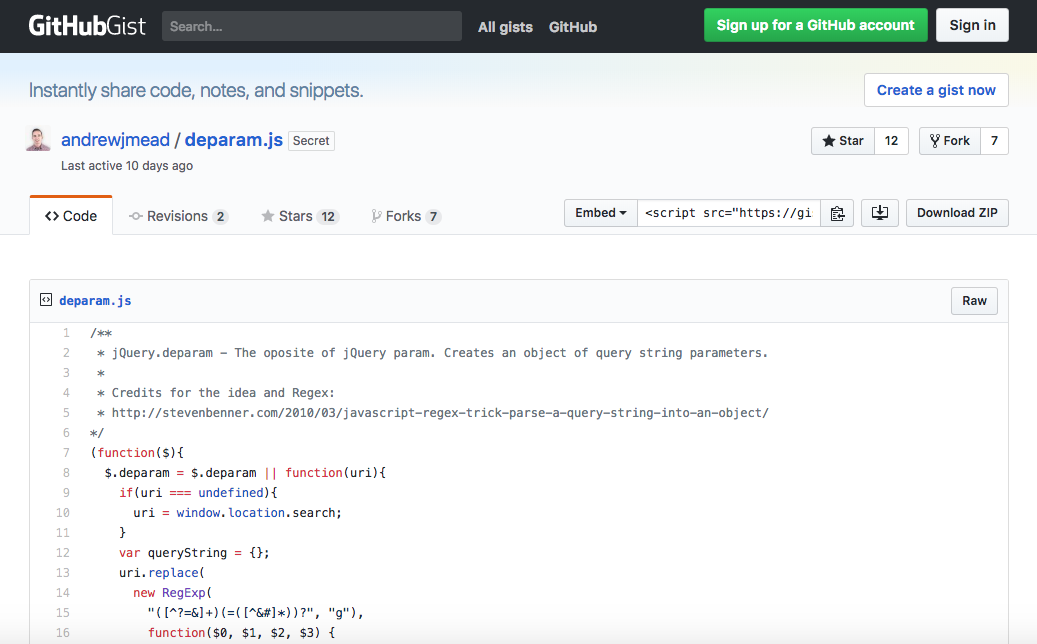Click the GitHub Gist logo

[87, 26]
